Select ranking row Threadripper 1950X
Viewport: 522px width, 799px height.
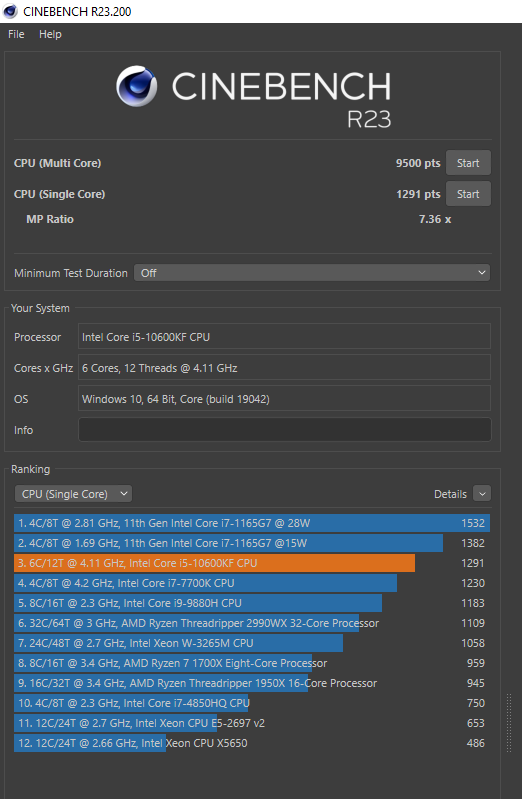(252, 683)
